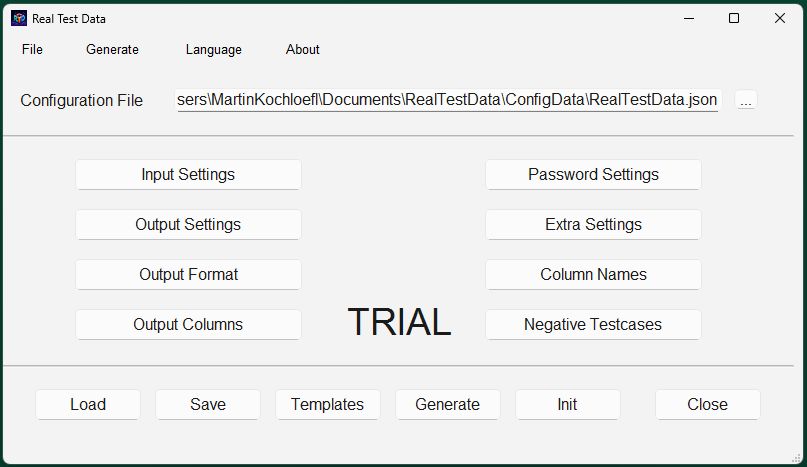The width and height of the screenshot is (807, 467).
Task: Open the Output Format dialog
Action: pyautogui.click(x=188, y=274)
